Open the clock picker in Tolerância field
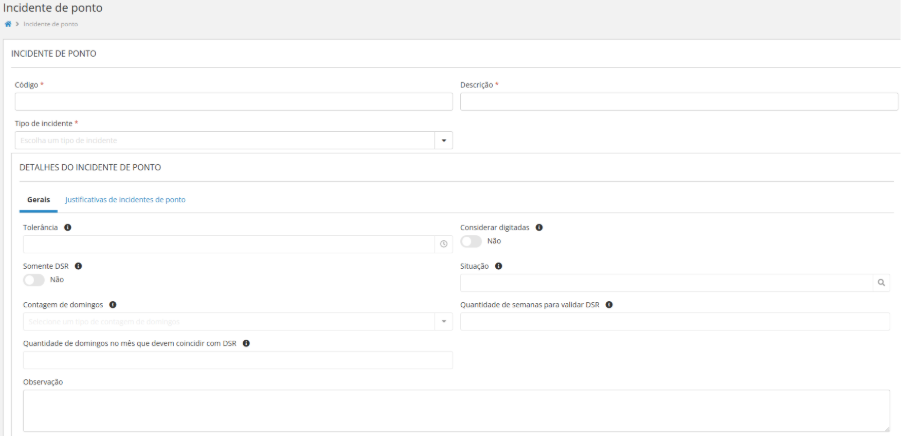Viewport: 901px width, 436px height. coord(444,244)
